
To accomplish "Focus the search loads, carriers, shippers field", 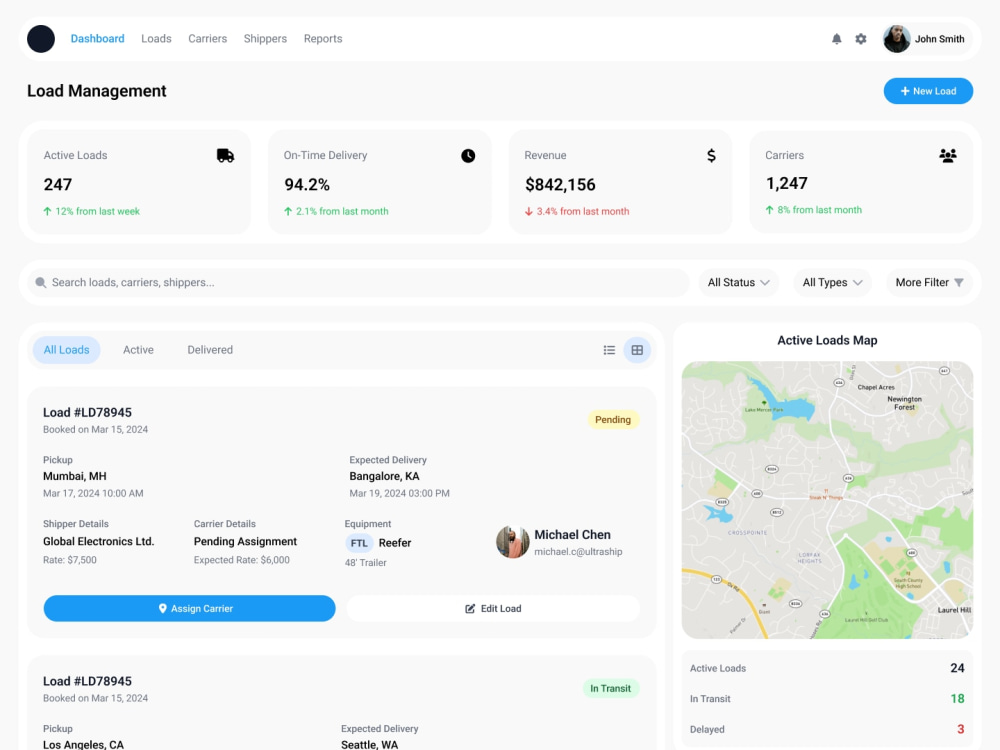I will [358, 283].
